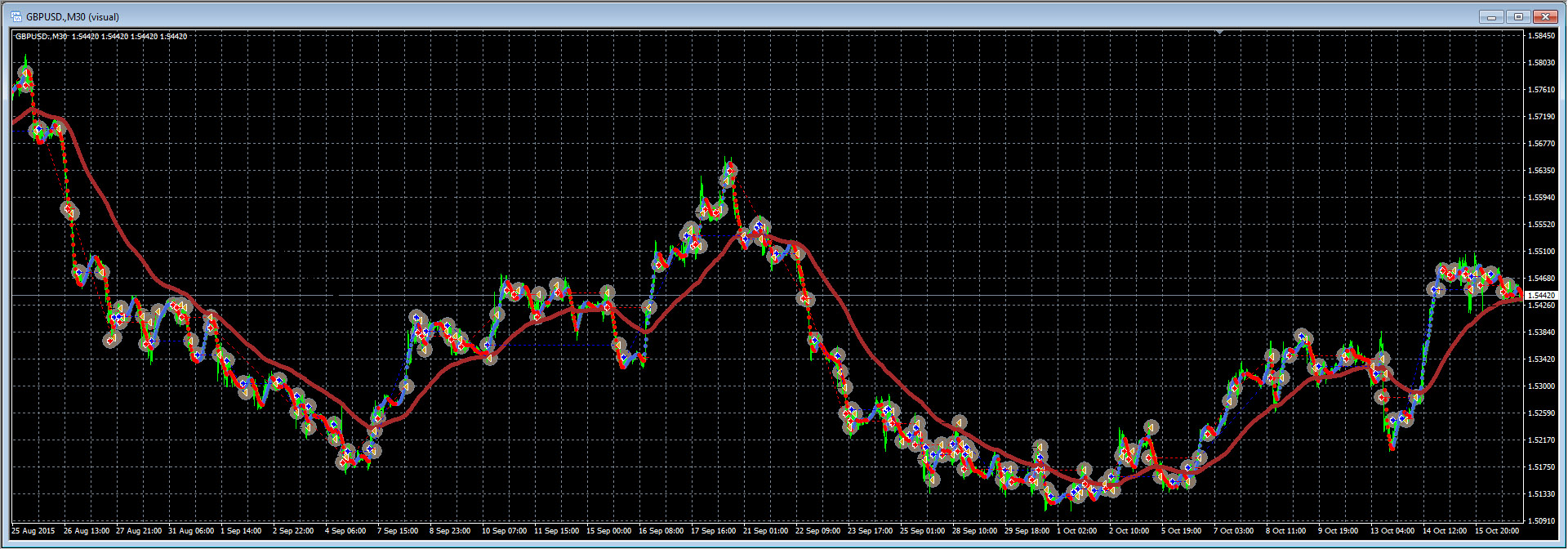Click the 1.56350 price label on scale

pos(1541,171)
